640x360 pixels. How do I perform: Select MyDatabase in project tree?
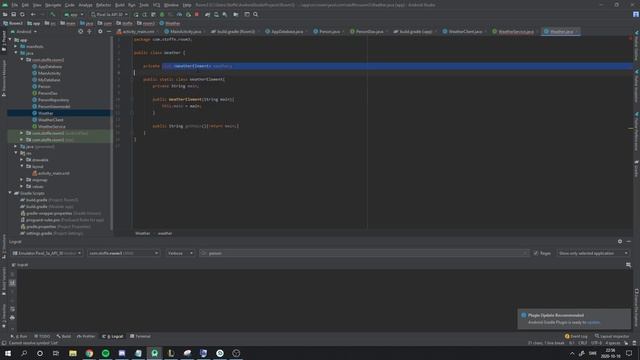(49, 80)
